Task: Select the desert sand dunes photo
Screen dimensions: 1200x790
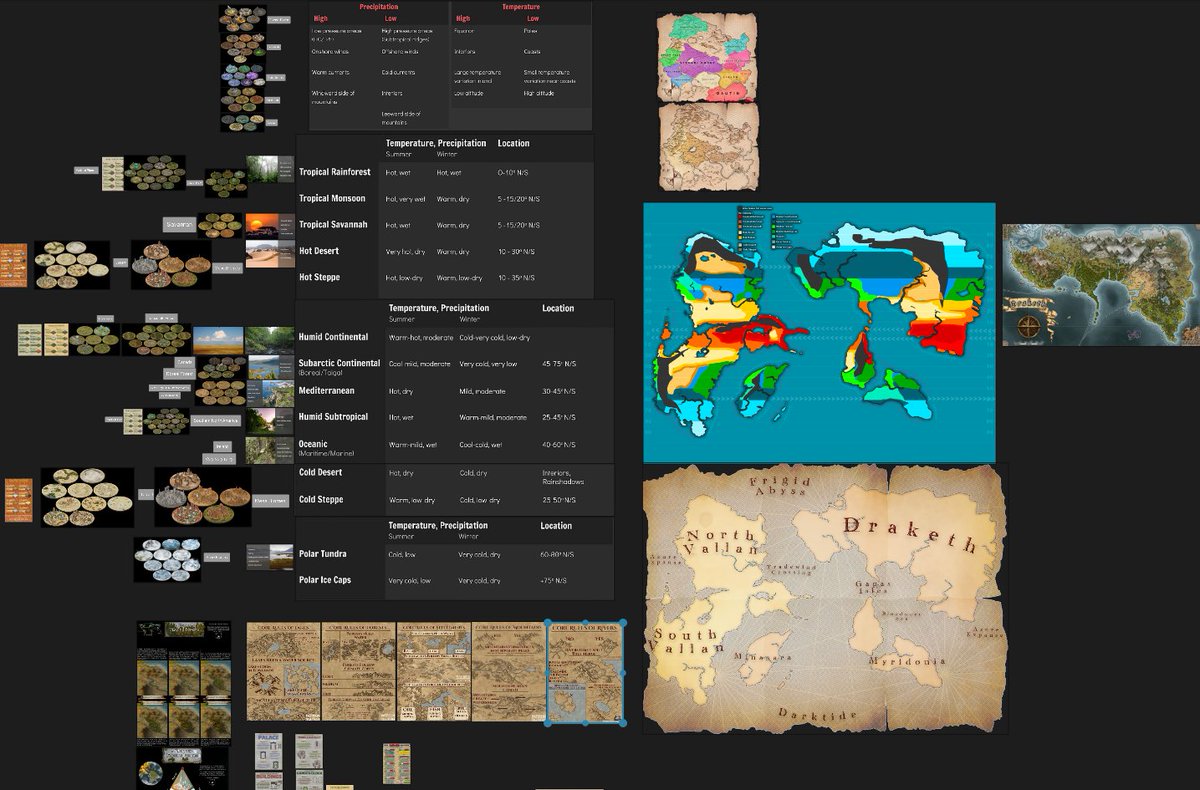Action: coord(270,253)
